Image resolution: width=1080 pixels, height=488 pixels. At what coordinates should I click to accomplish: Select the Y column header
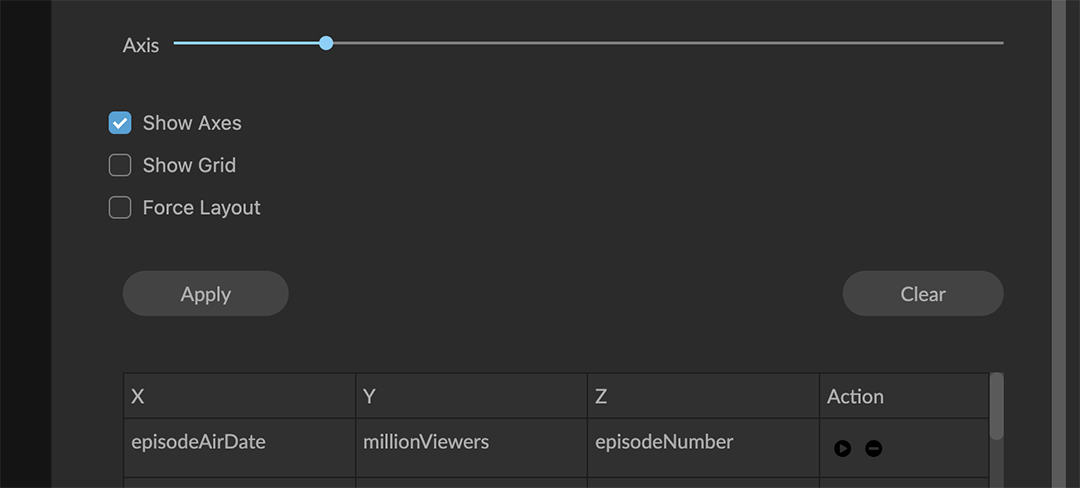coord(471,396)
